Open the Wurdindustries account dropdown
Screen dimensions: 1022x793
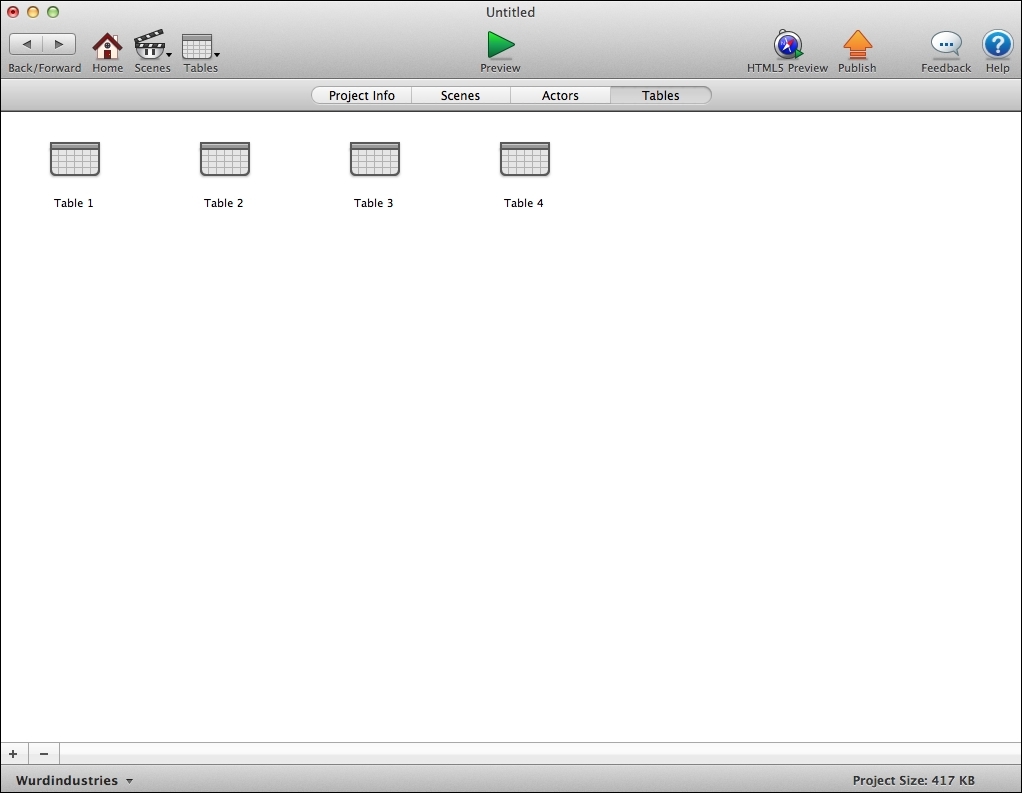click(74, 780)
